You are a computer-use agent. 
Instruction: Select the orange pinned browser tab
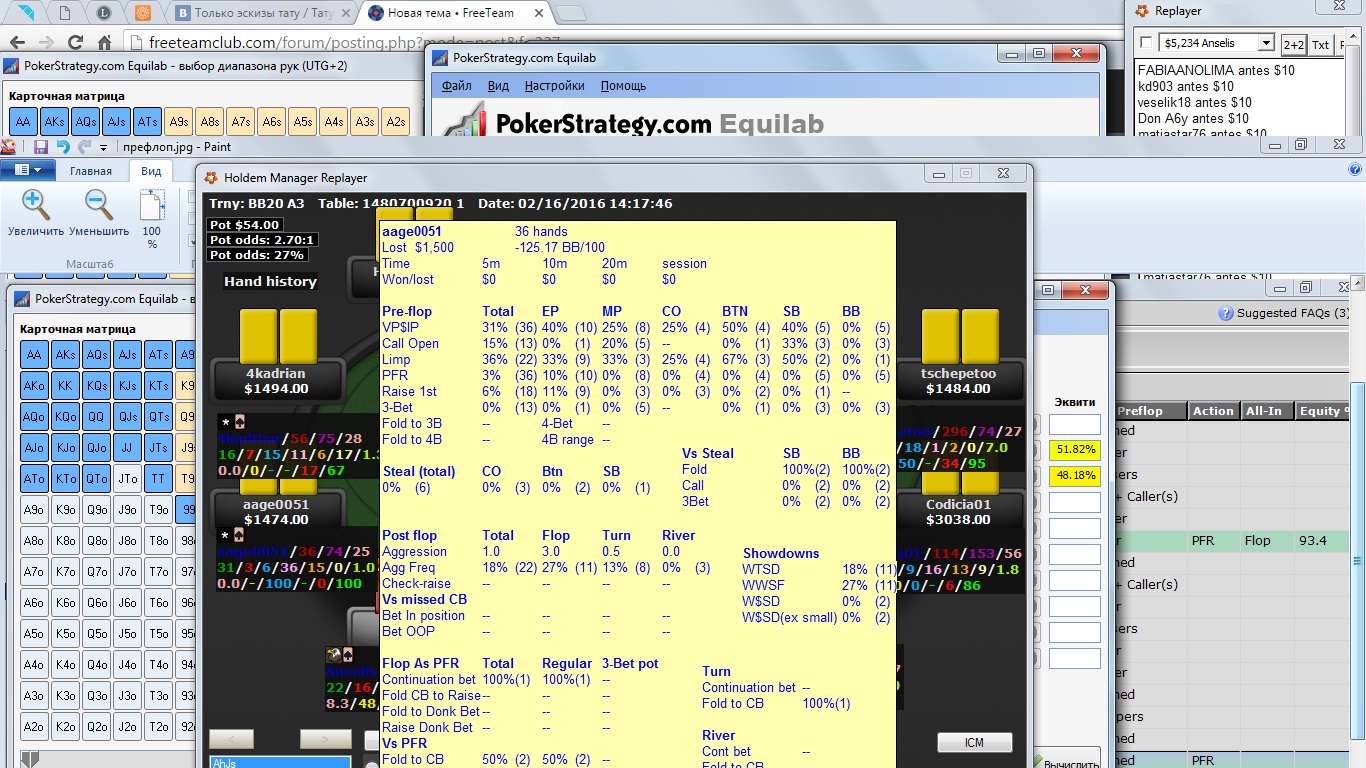pyautogui.click(x=143, y=13)
